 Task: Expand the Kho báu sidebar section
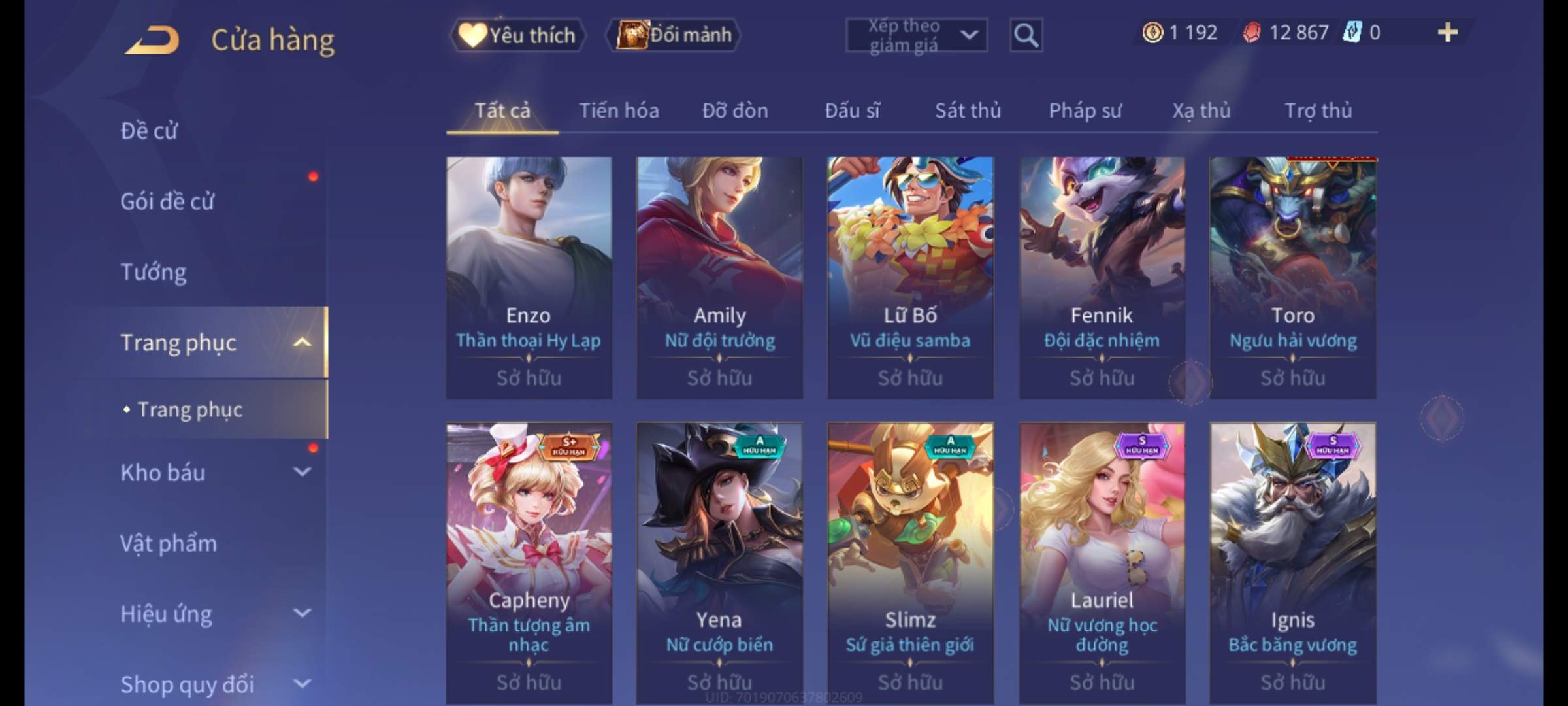[302, 472]
